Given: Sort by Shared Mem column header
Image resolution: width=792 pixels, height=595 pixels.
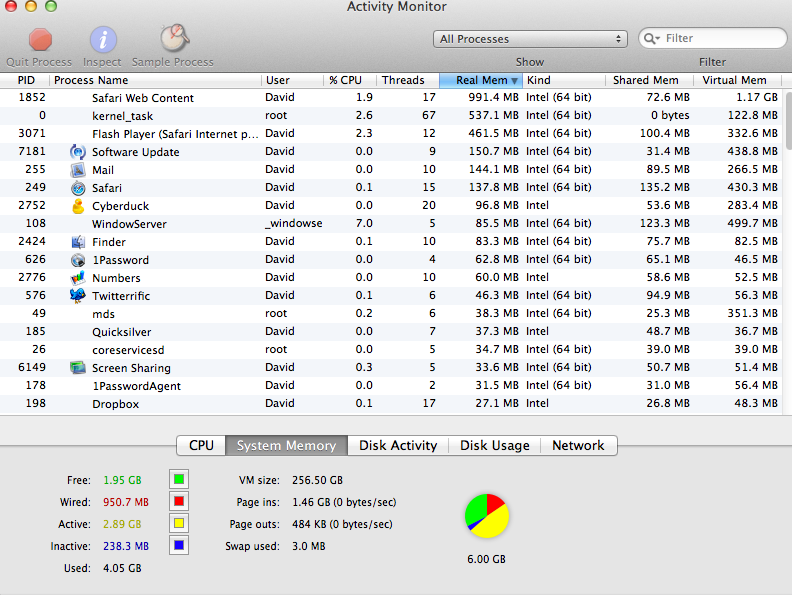Looking at the screenshot, I should [x=650, y=80].
